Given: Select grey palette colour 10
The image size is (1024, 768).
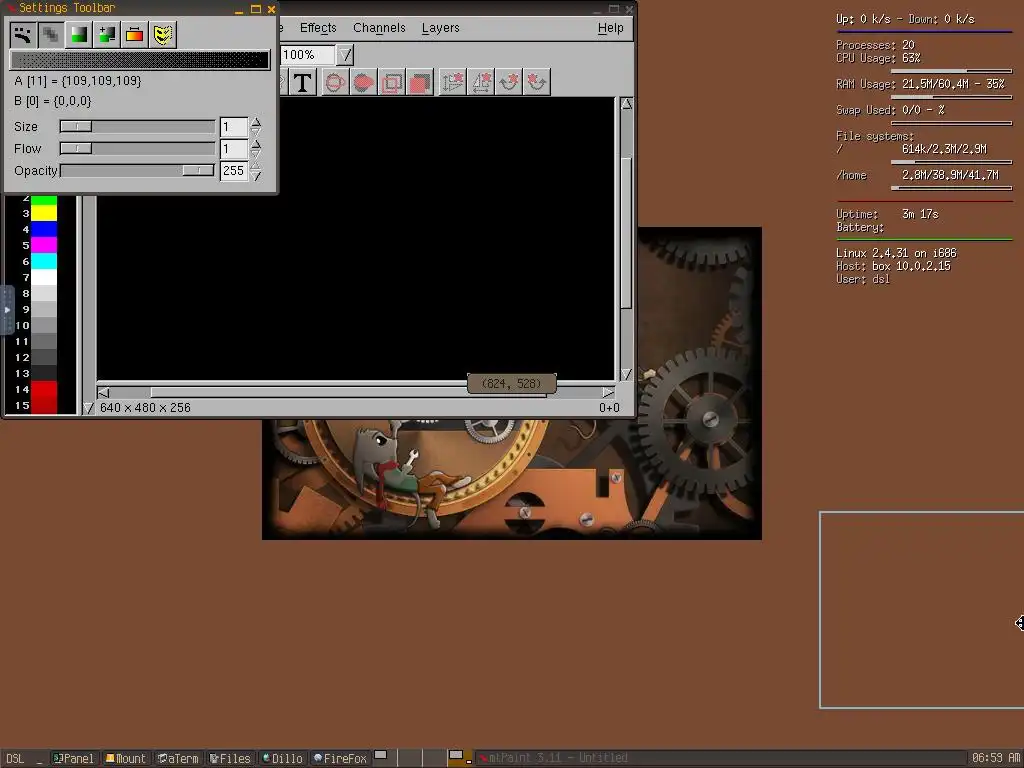Looking at the screenshot, I should (44, 325).
